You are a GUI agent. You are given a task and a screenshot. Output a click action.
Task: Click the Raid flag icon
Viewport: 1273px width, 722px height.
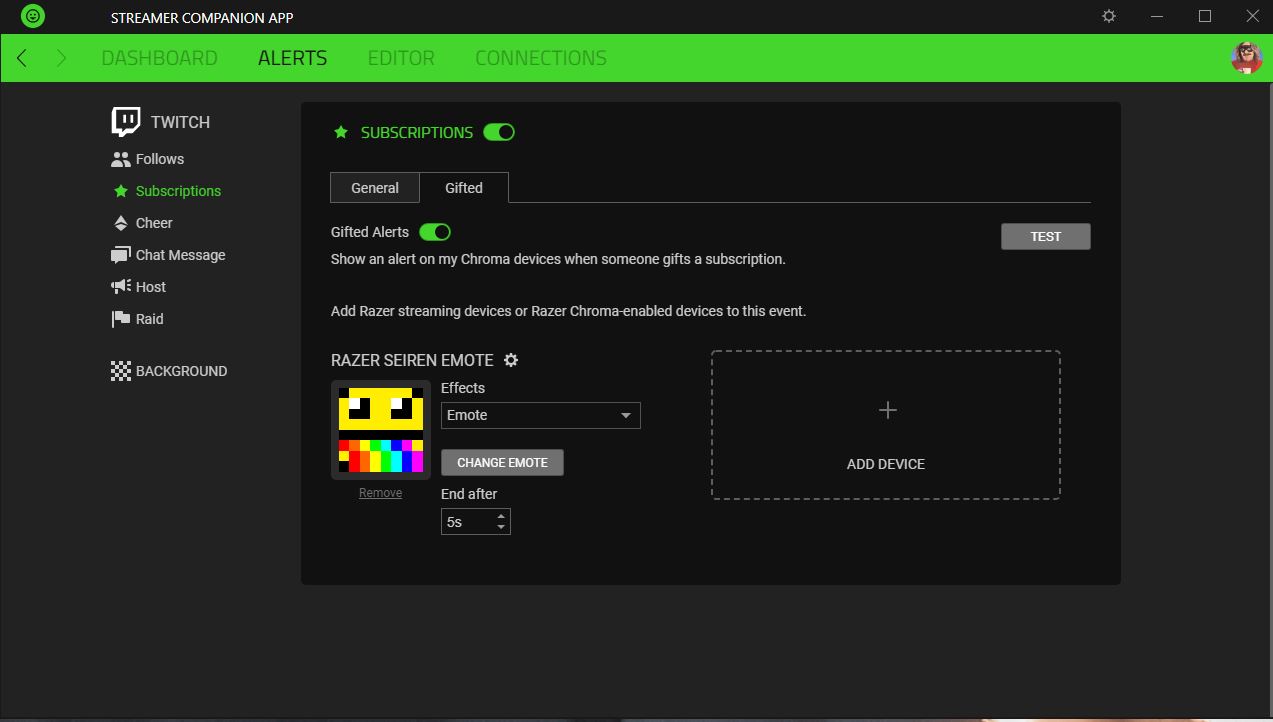pos(121,319)
